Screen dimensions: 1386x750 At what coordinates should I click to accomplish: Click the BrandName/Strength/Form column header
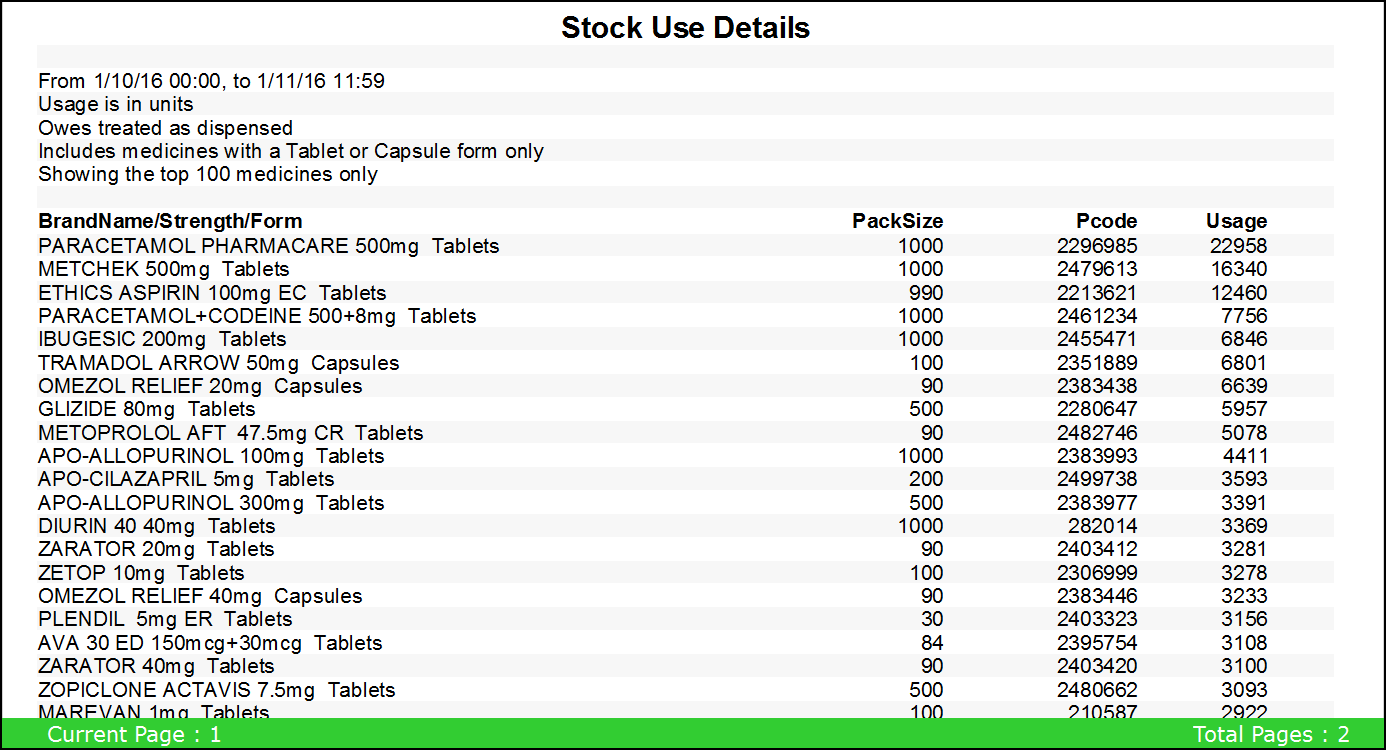click(x=170, y=221)
